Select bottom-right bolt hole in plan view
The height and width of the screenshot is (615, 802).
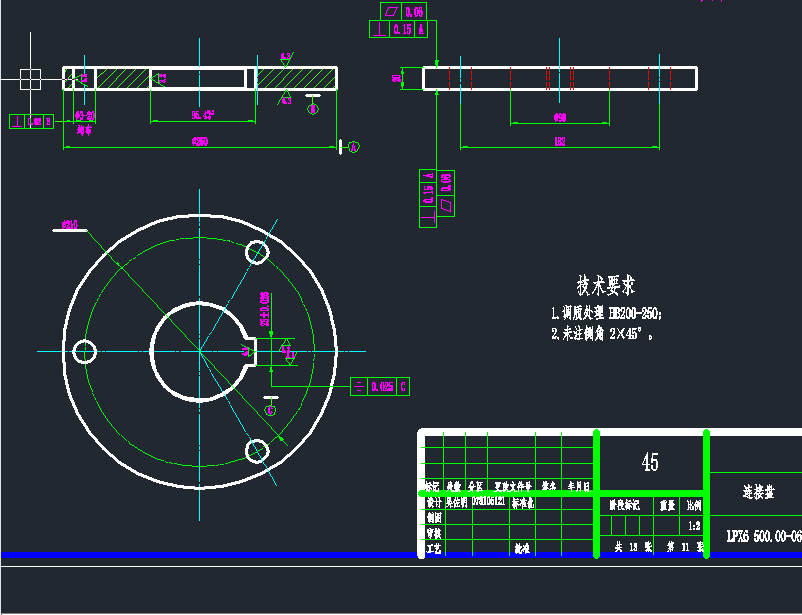(257, 451)
